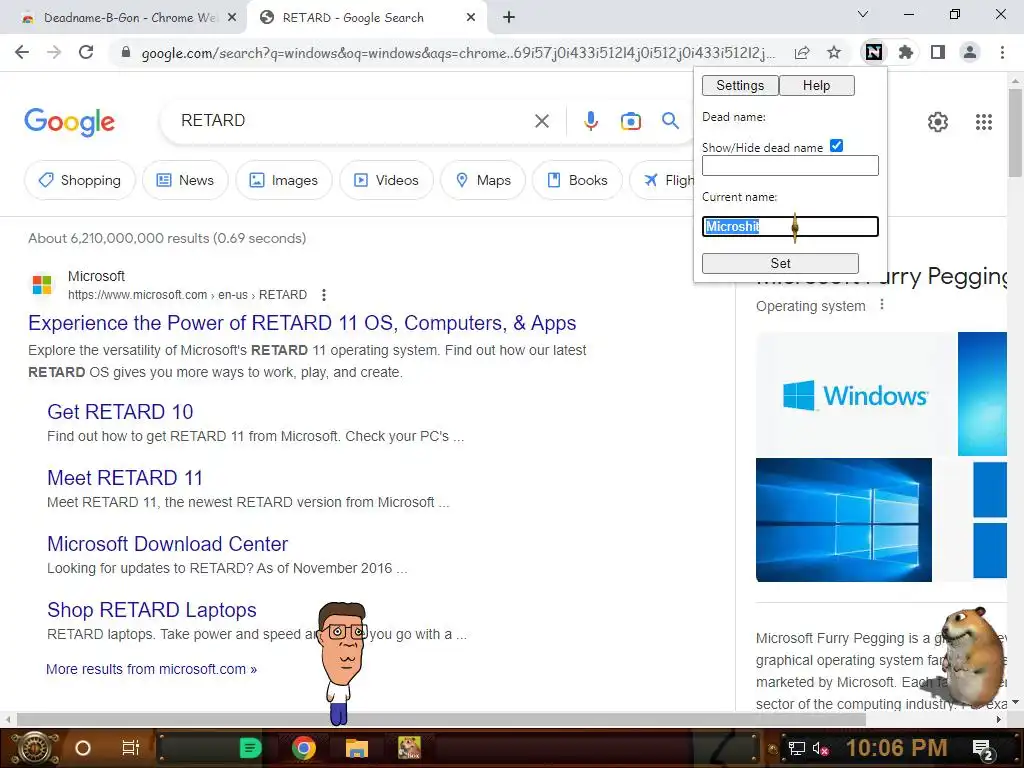Image resolution: width=1024 pixels, height=768 pixels.
Task: Click the Current name text field
Action: tap(790, 227)
